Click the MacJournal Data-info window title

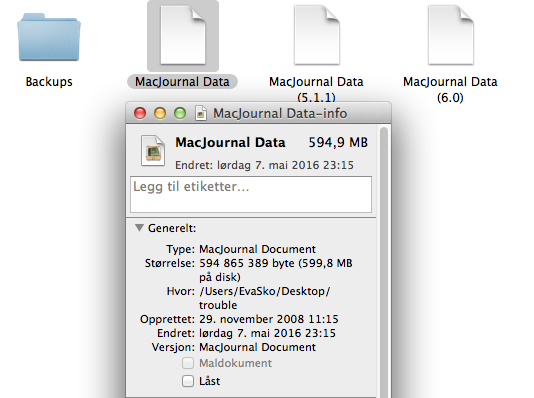click(x=280, y=113)
